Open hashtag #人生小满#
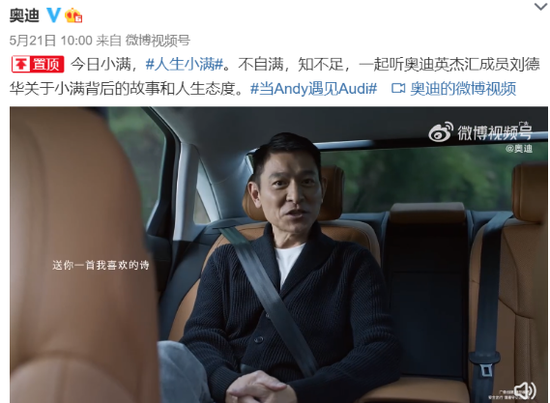The image size is (550, 403). (x=184, y=64)
